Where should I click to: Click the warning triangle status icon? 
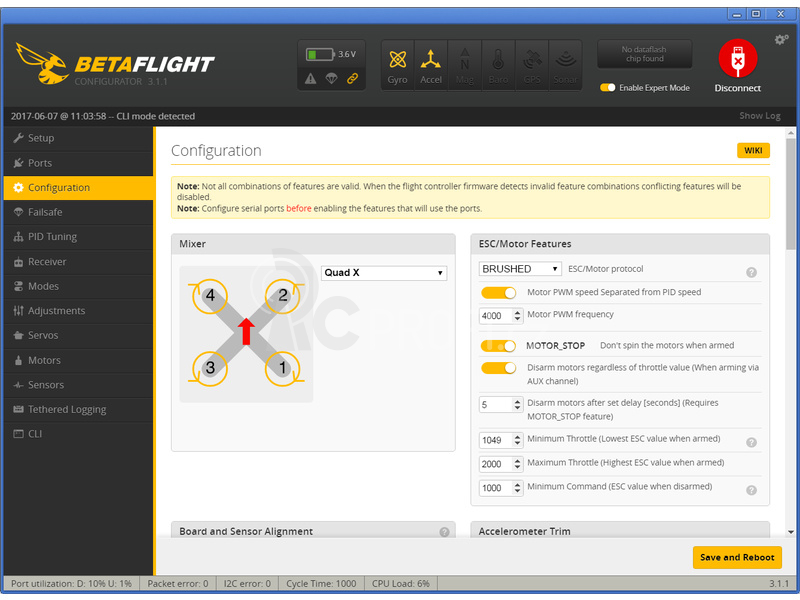coord(310,79)
